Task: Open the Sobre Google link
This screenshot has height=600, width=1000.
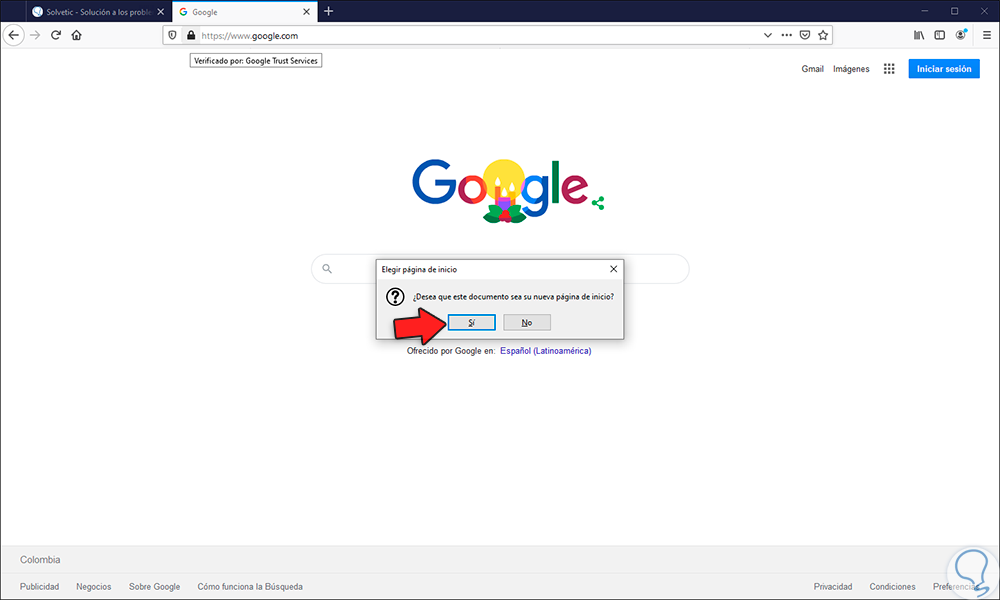Action: [x=154, y=587]
